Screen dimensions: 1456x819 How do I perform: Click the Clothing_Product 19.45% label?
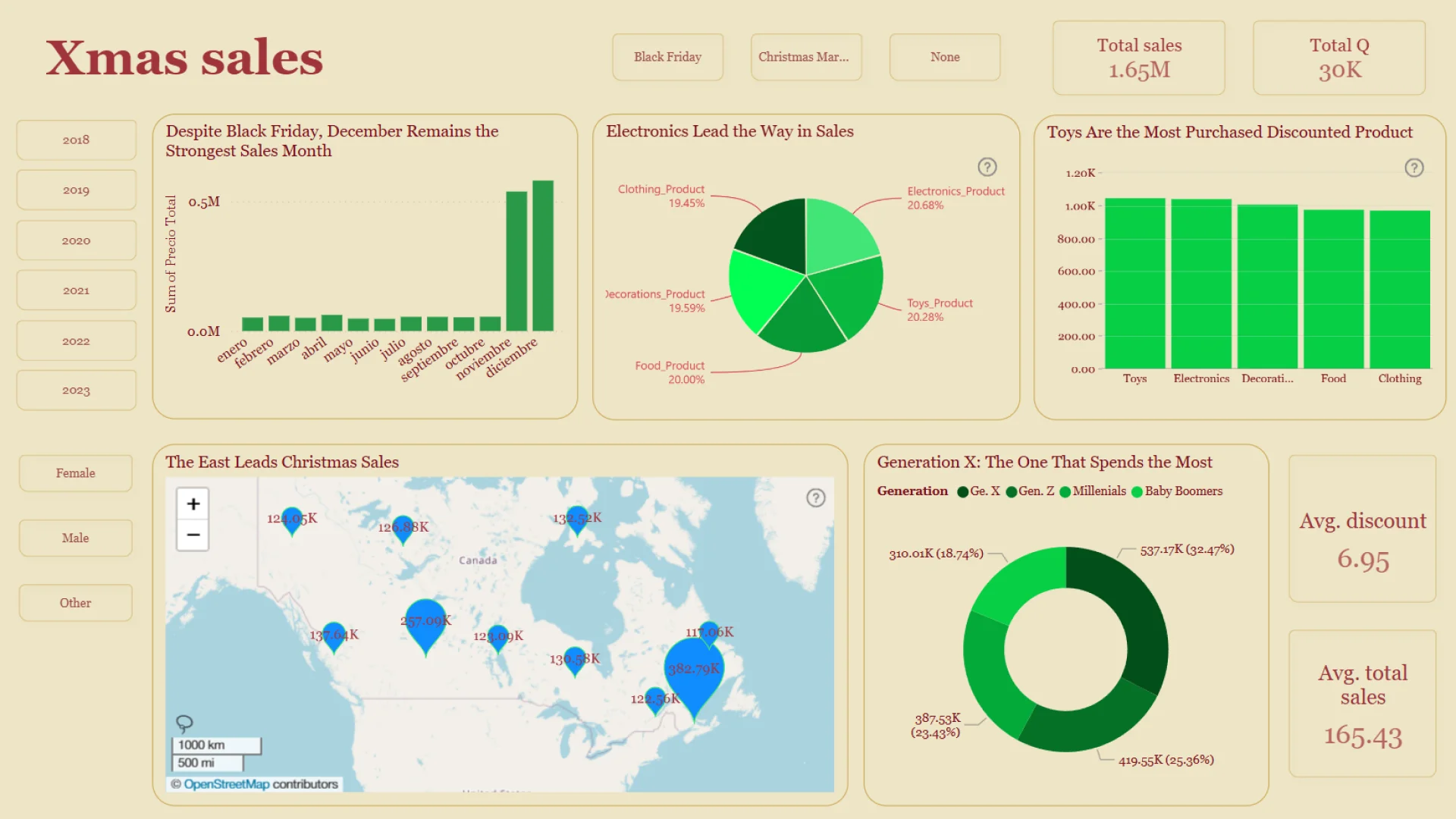point(661,196)
